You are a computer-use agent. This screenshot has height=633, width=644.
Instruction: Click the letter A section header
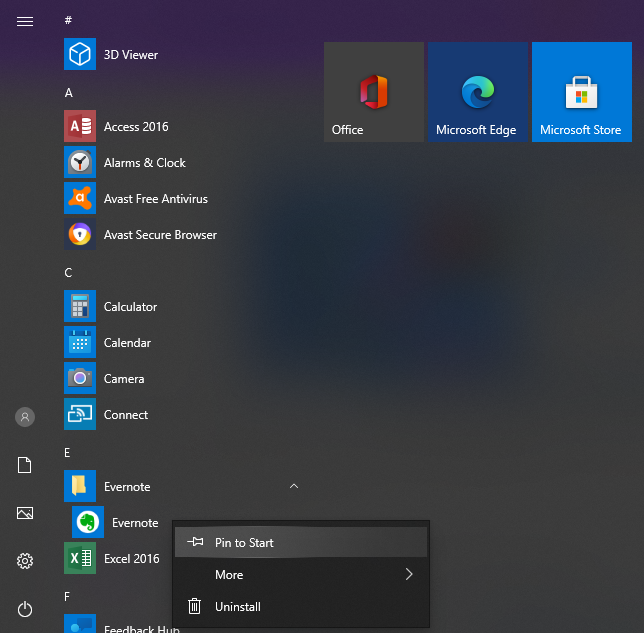point(69,93)
